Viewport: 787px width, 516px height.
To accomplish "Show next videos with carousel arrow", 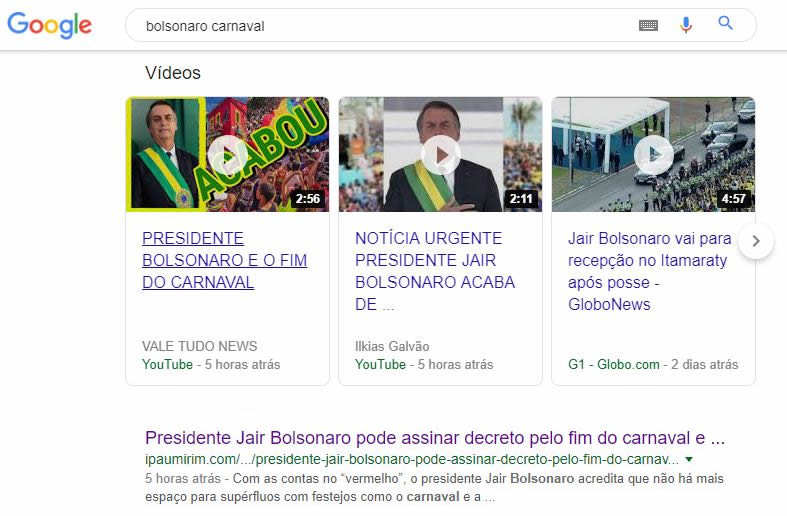I will click(x=756, y=241).
